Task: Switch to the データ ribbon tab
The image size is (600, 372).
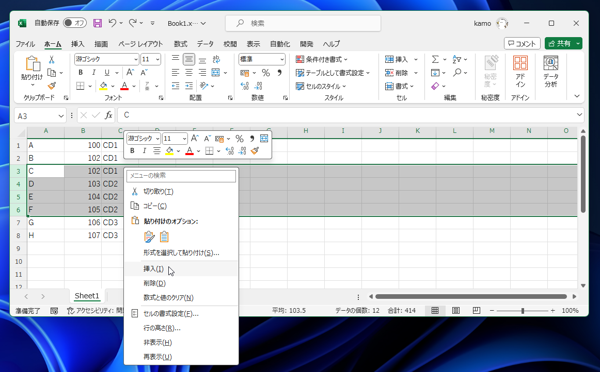Action: point(205,44)
